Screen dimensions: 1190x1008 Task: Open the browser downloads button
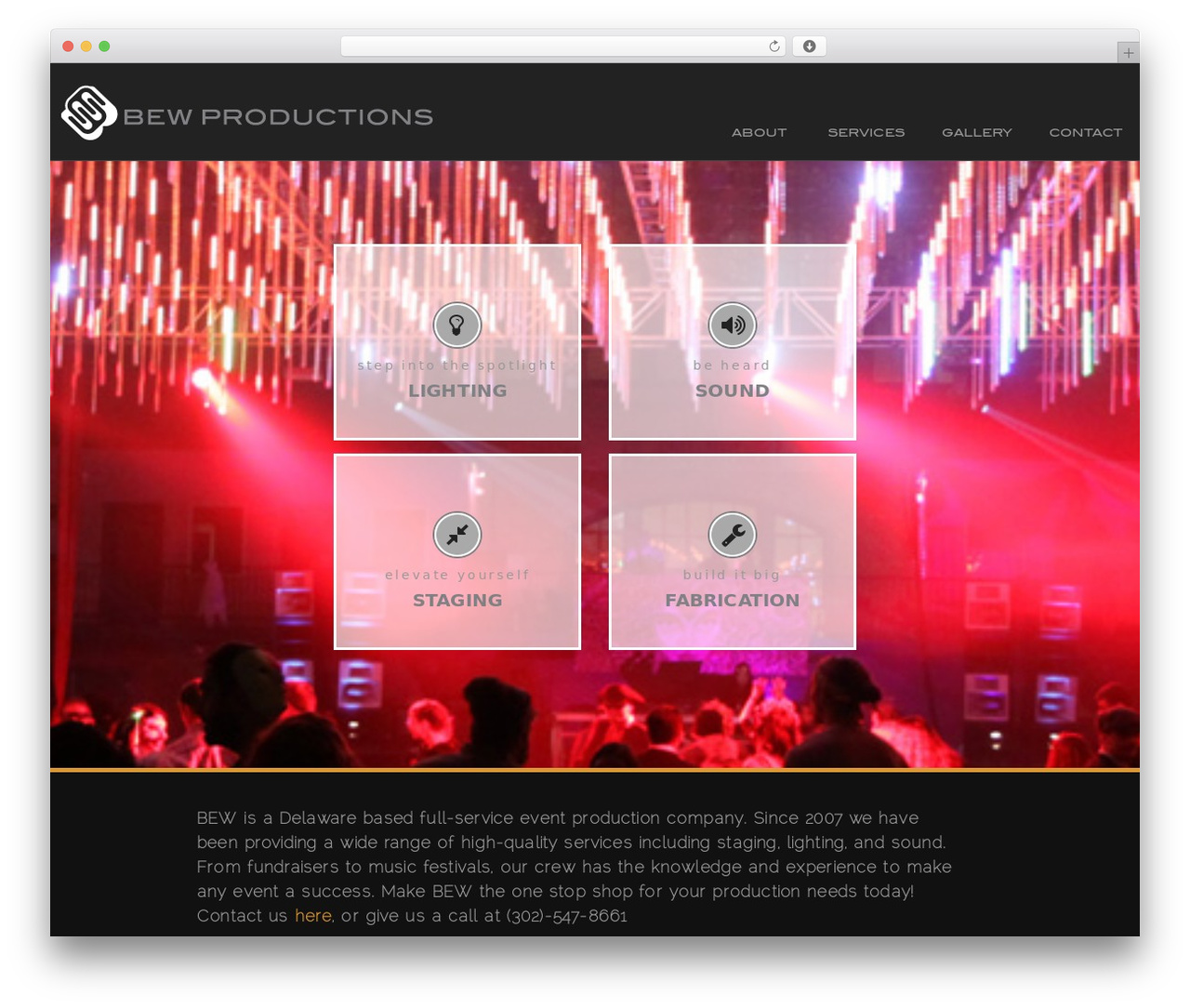(810, 46)
